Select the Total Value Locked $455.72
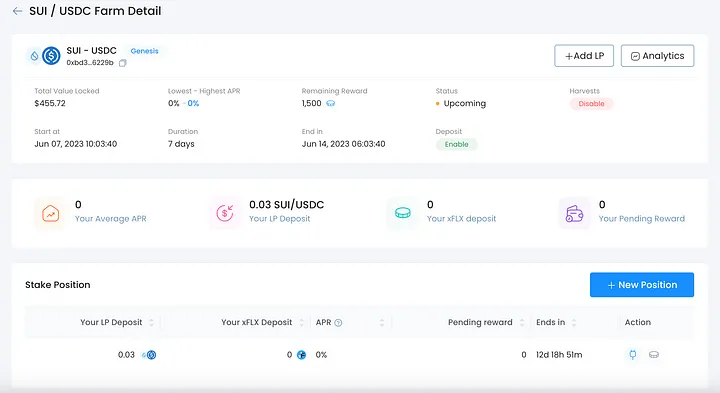The width and height of the screenshot is (720, 393). point(50,103)
